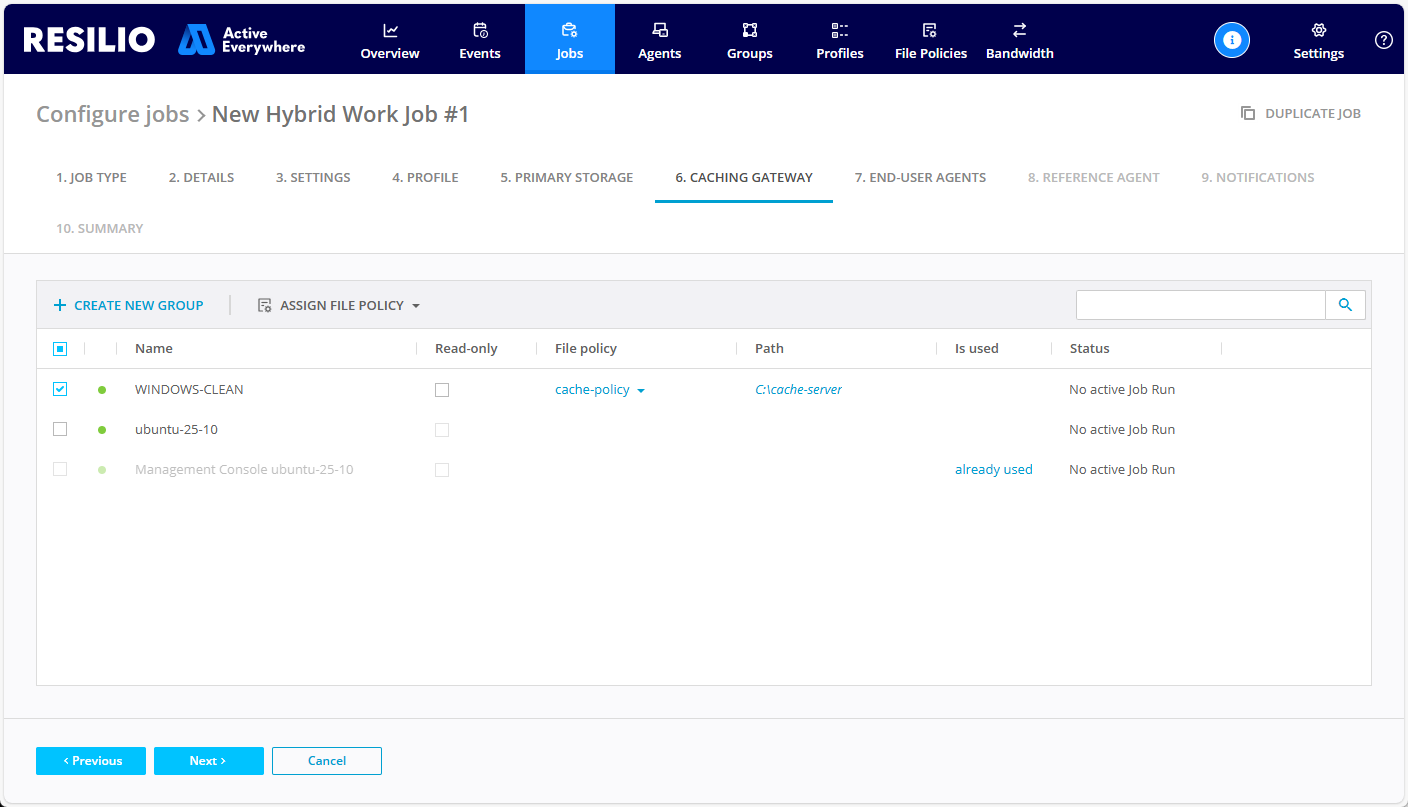Expand the Assign File Policy dropdown
The height and width of the screenshot is (807, 1408).
(x=339, y=306)
